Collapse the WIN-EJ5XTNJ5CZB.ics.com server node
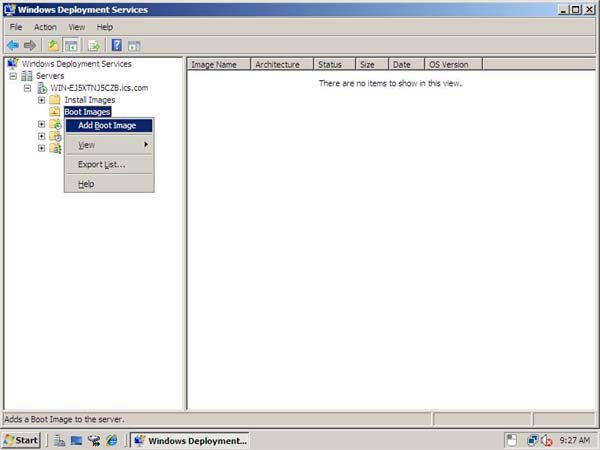The height and width of the screenshot is (450, 600). [x=27, y=88]
